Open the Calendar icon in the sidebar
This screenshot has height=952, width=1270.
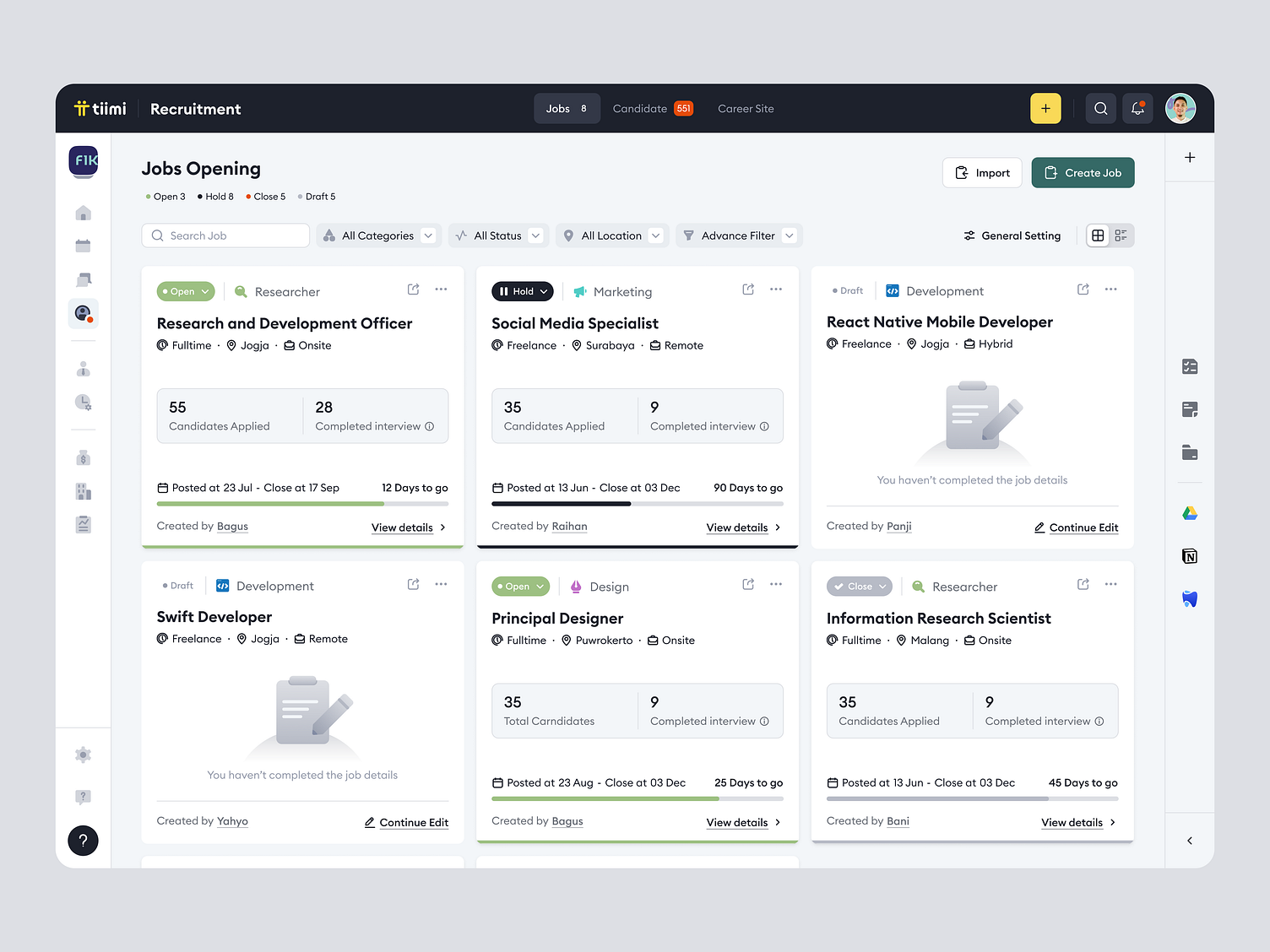tap(83, 246)
